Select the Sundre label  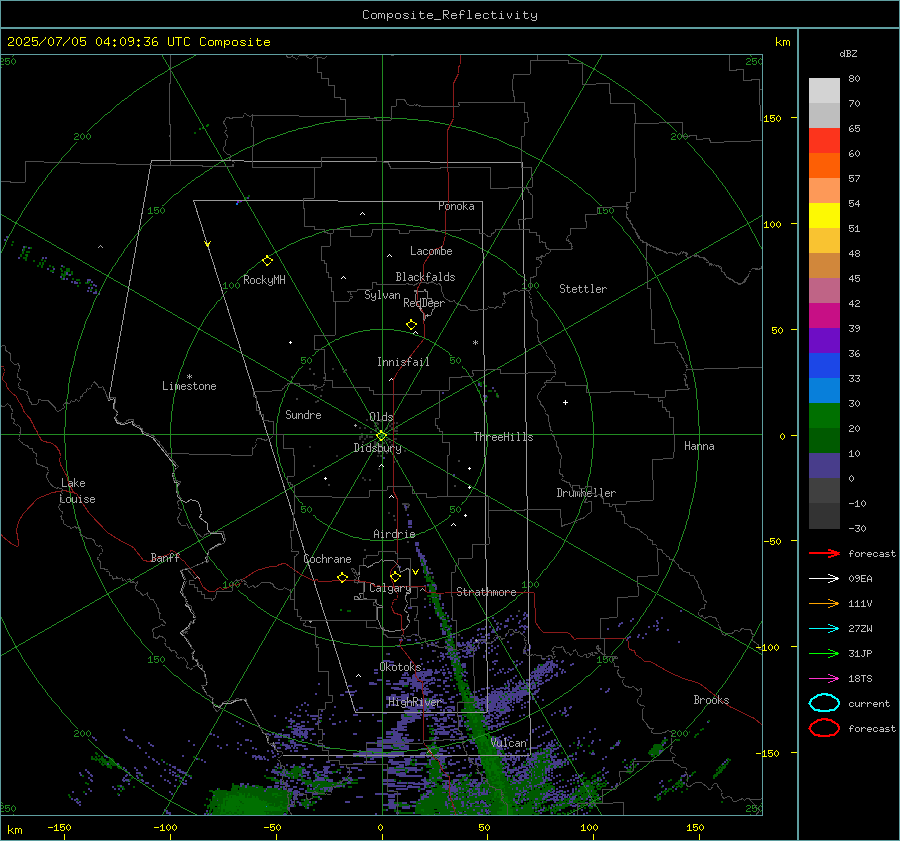coord(303,414)
